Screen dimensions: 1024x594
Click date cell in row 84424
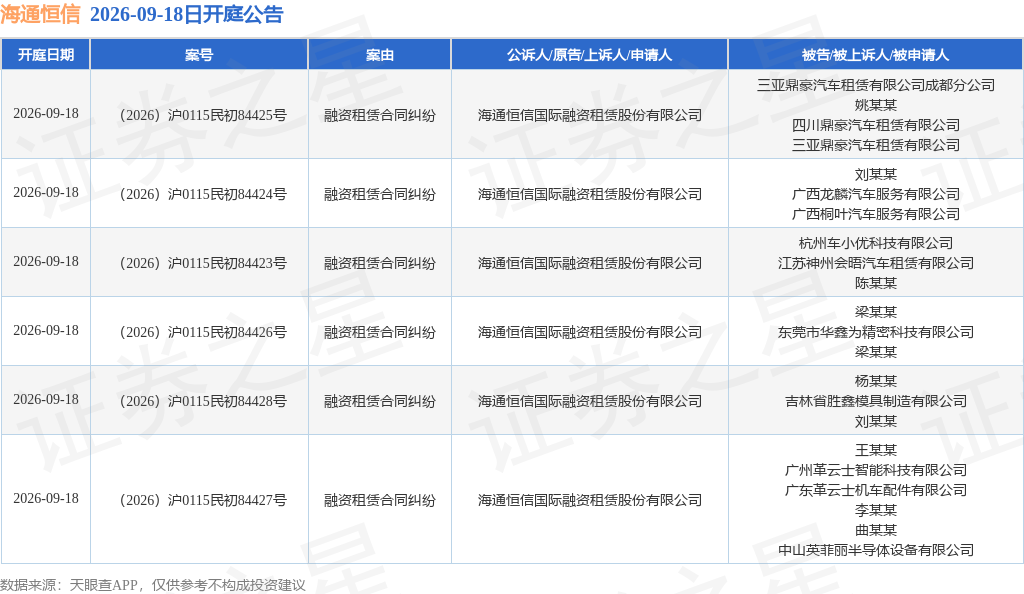point(46,193)
